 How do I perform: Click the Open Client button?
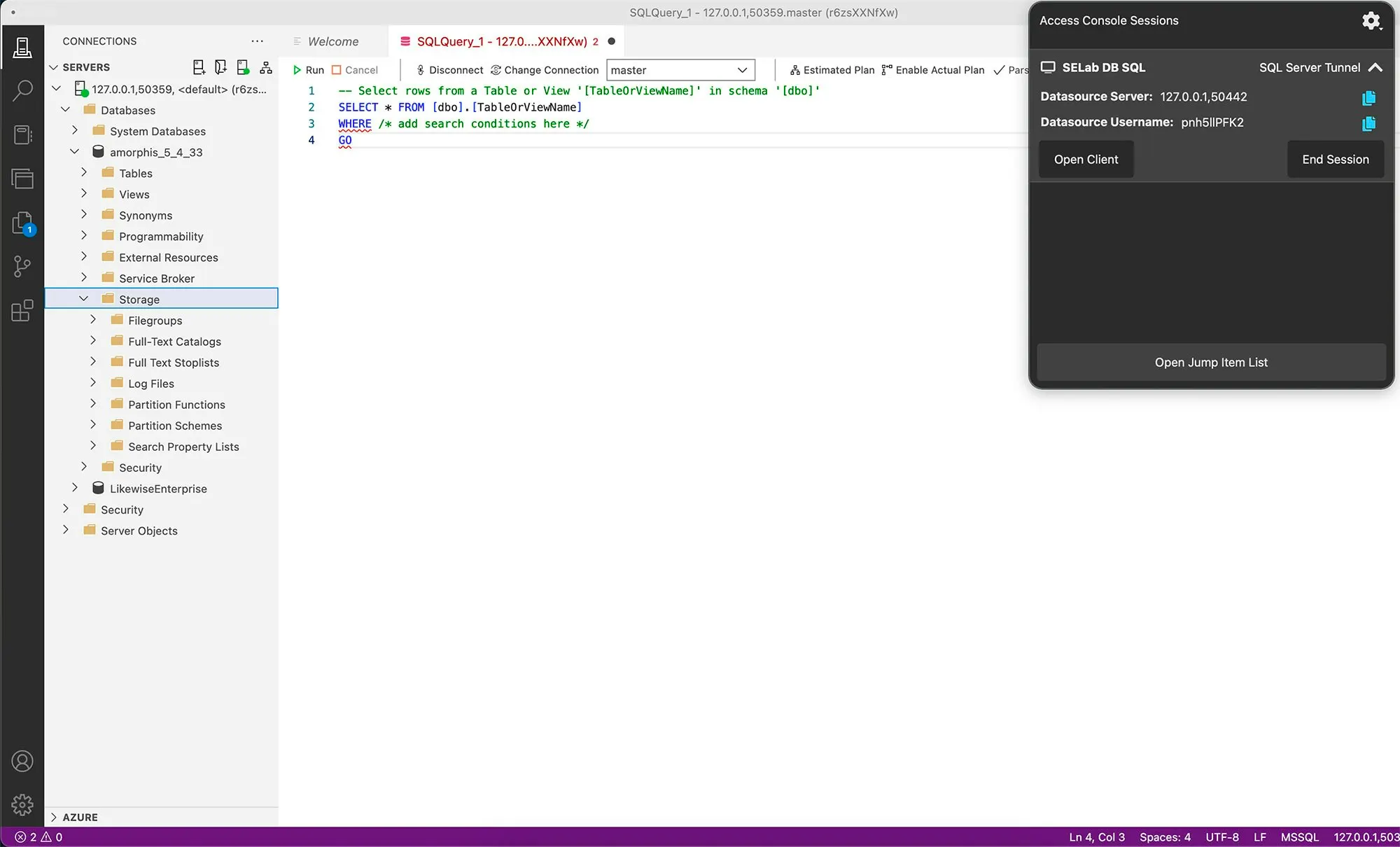click(1086, 160)
